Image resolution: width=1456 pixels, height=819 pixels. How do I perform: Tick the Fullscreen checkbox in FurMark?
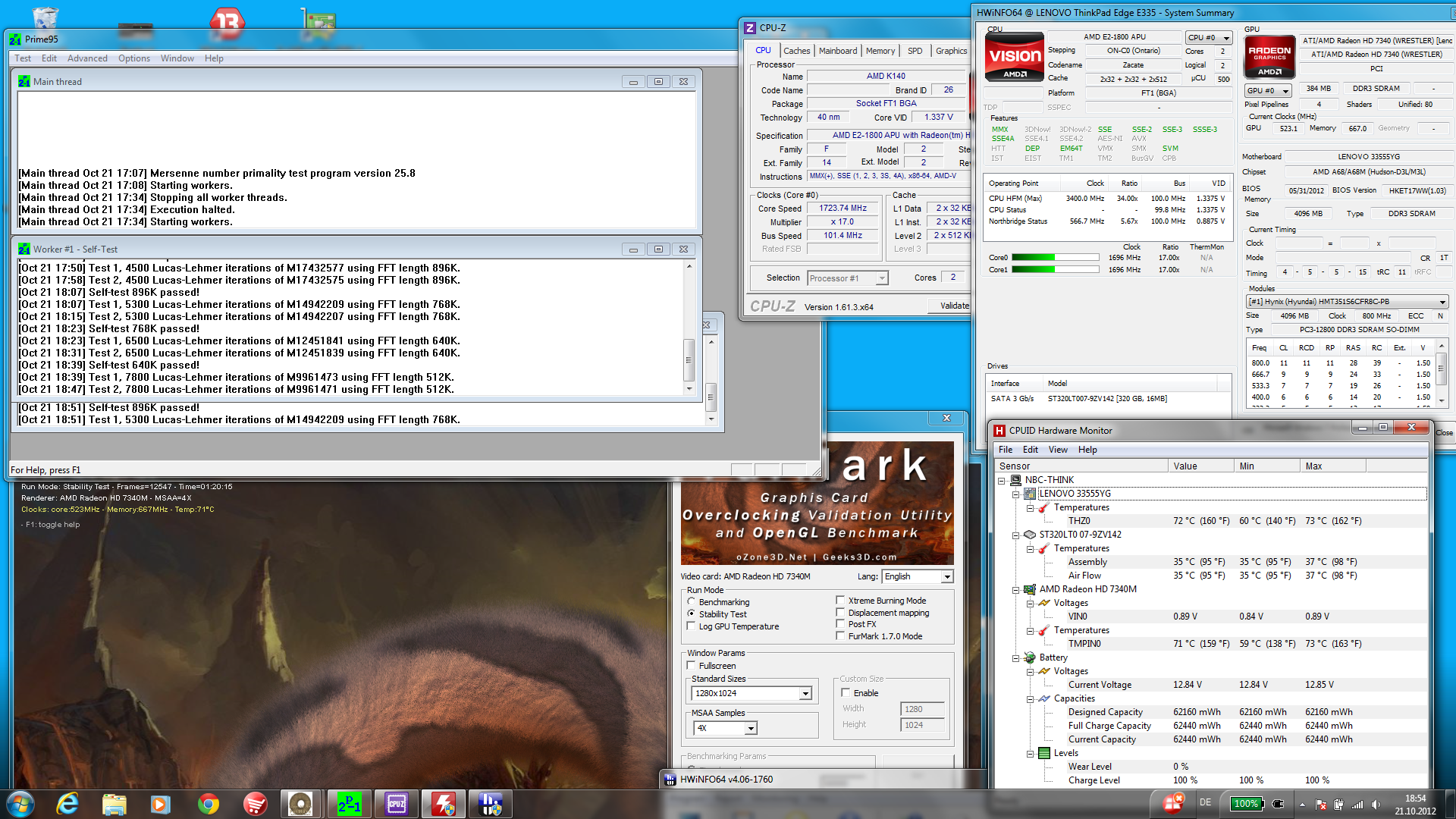tap(691, 666)
